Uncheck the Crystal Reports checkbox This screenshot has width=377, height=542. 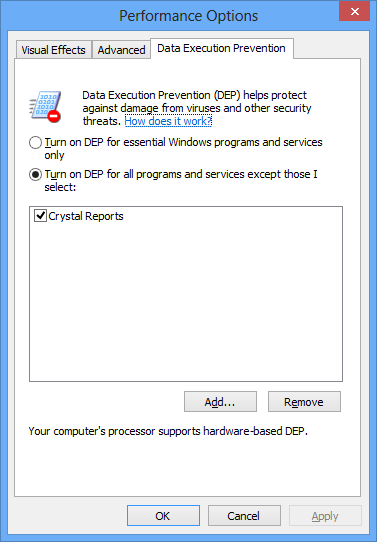40,216
